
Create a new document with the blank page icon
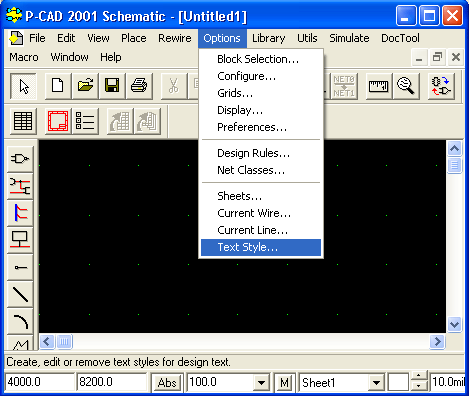pos(58,86)
